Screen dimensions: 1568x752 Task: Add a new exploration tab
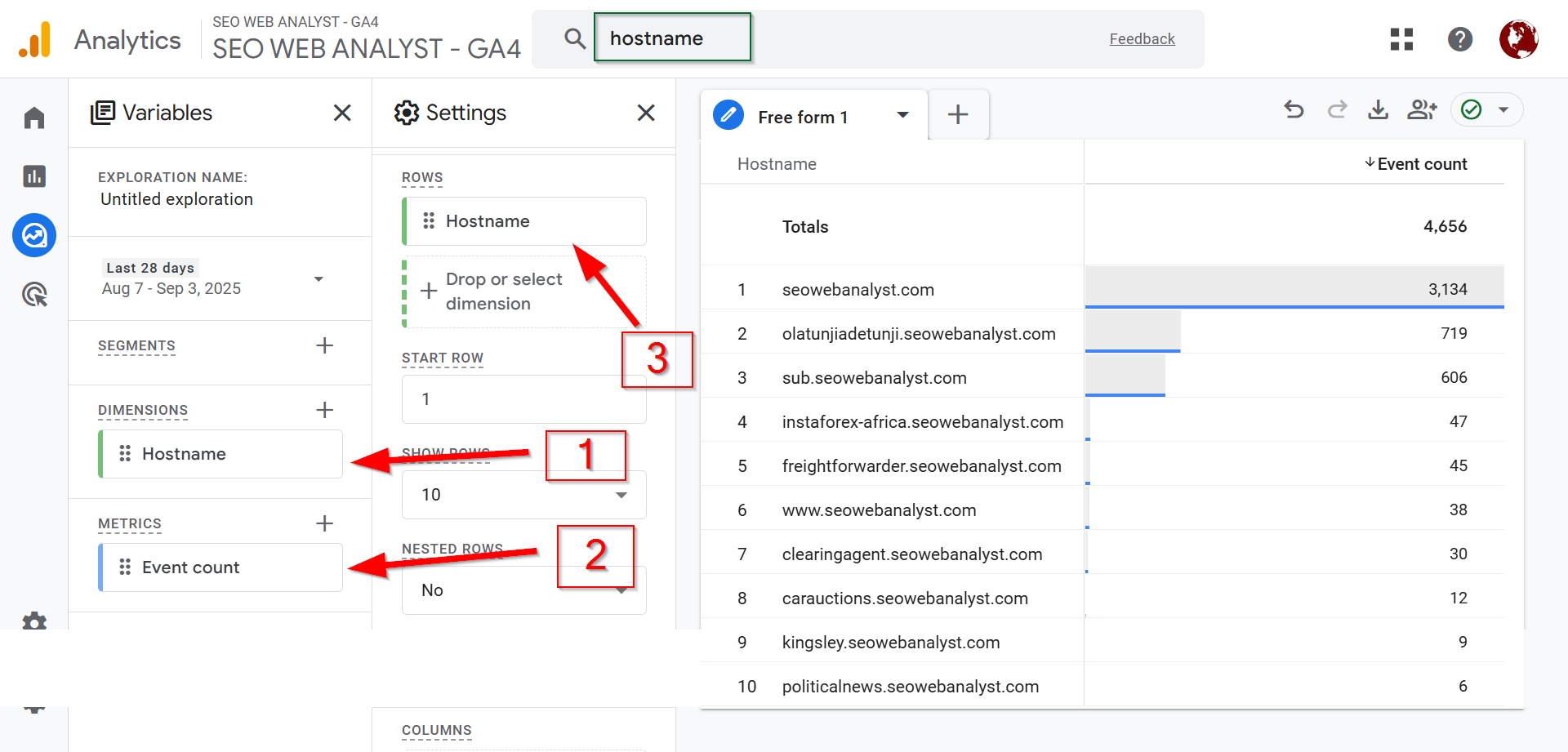click(x=958, y=114)
